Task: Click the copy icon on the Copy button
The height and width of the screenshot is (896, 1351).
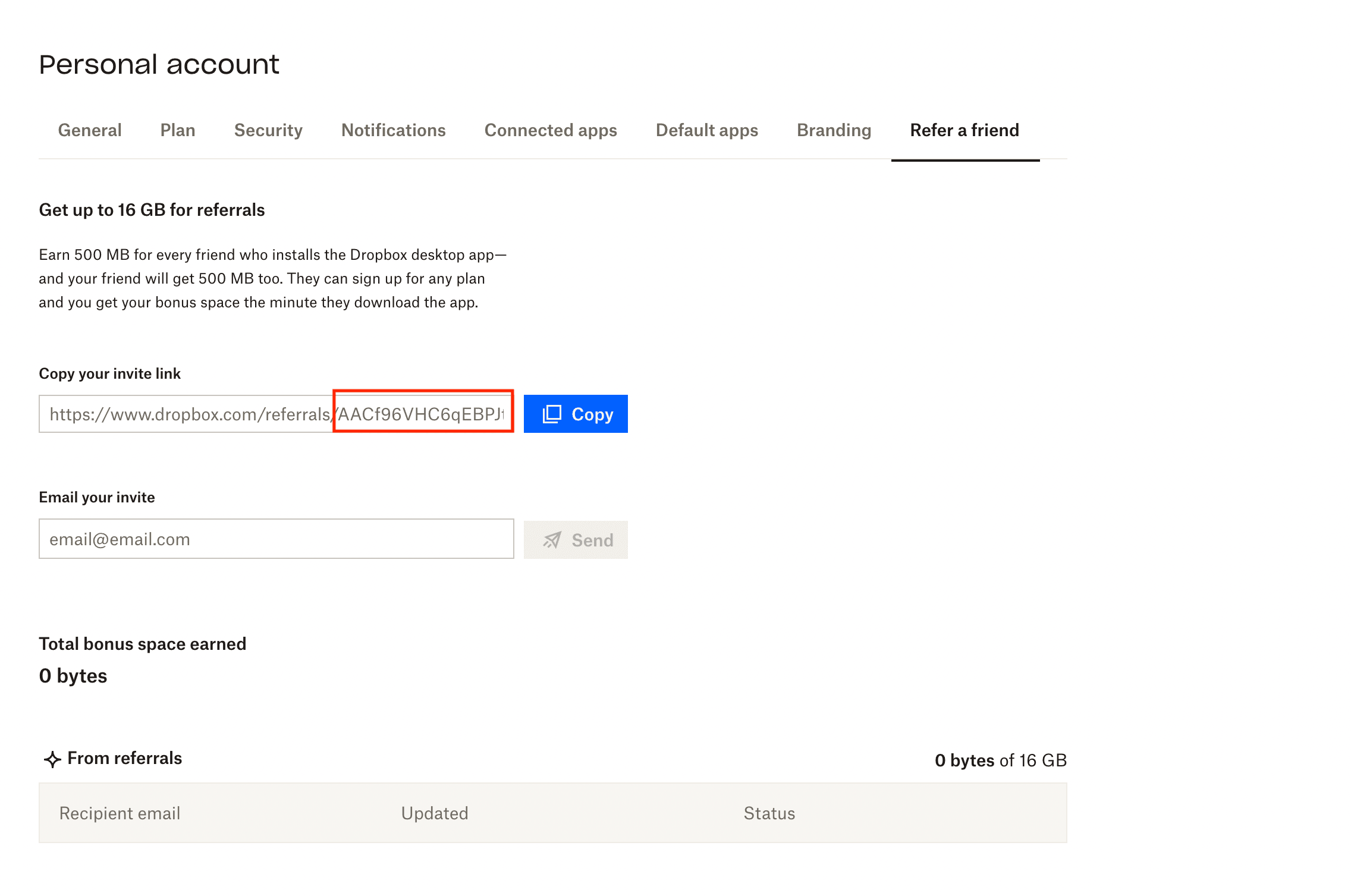Action: (552, 414)
